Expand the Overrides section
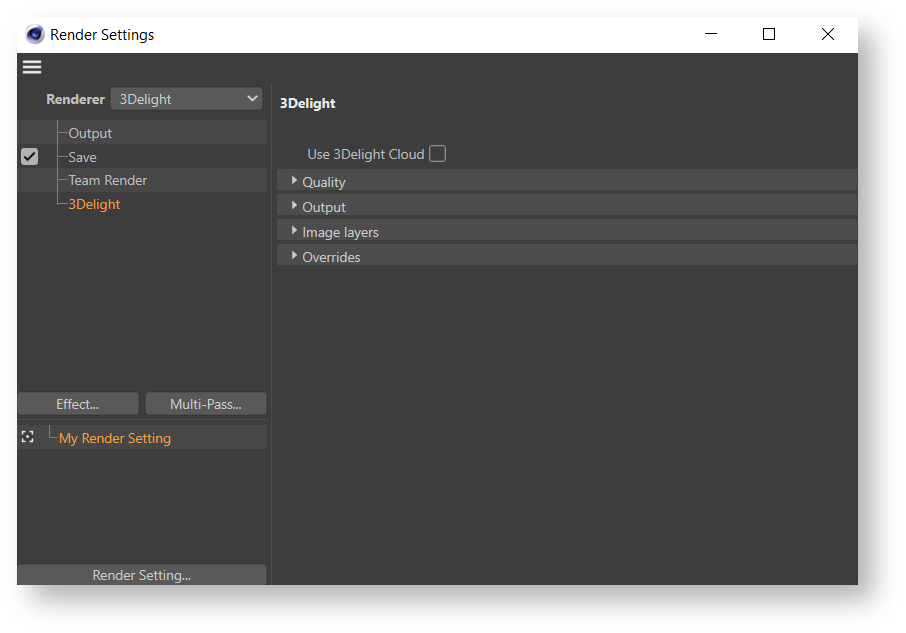The width and height of the screenshot is (906, 633). point(294,256)
